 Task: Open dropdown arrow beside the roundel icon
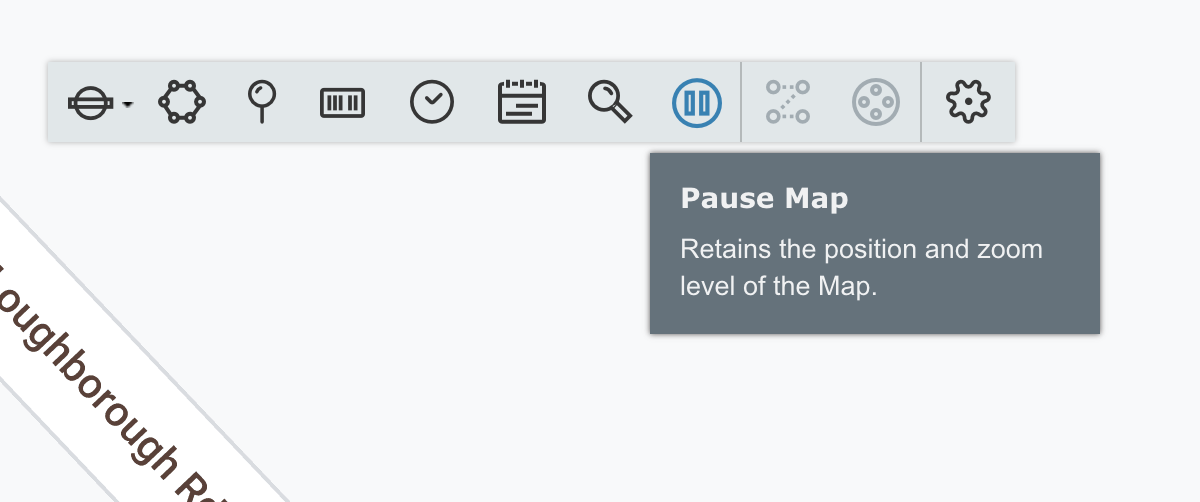click(128, 104)
